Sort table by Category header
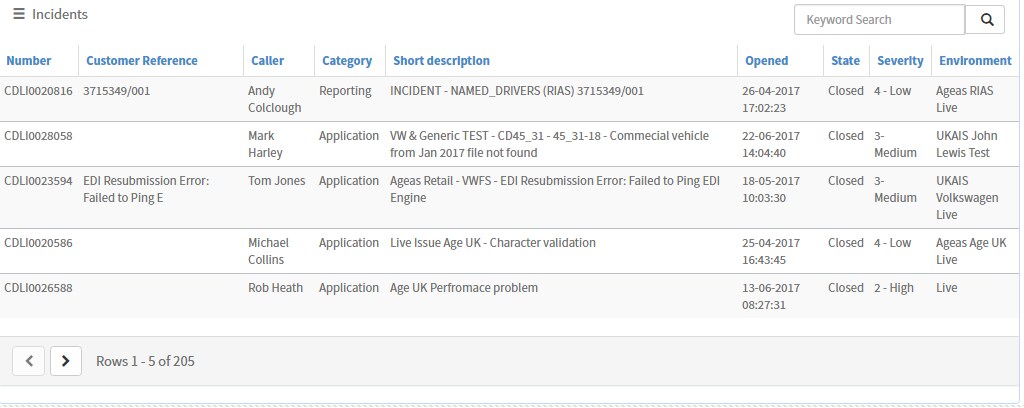This screenshot has height=408, width=1024. click(x=347, y=61)
